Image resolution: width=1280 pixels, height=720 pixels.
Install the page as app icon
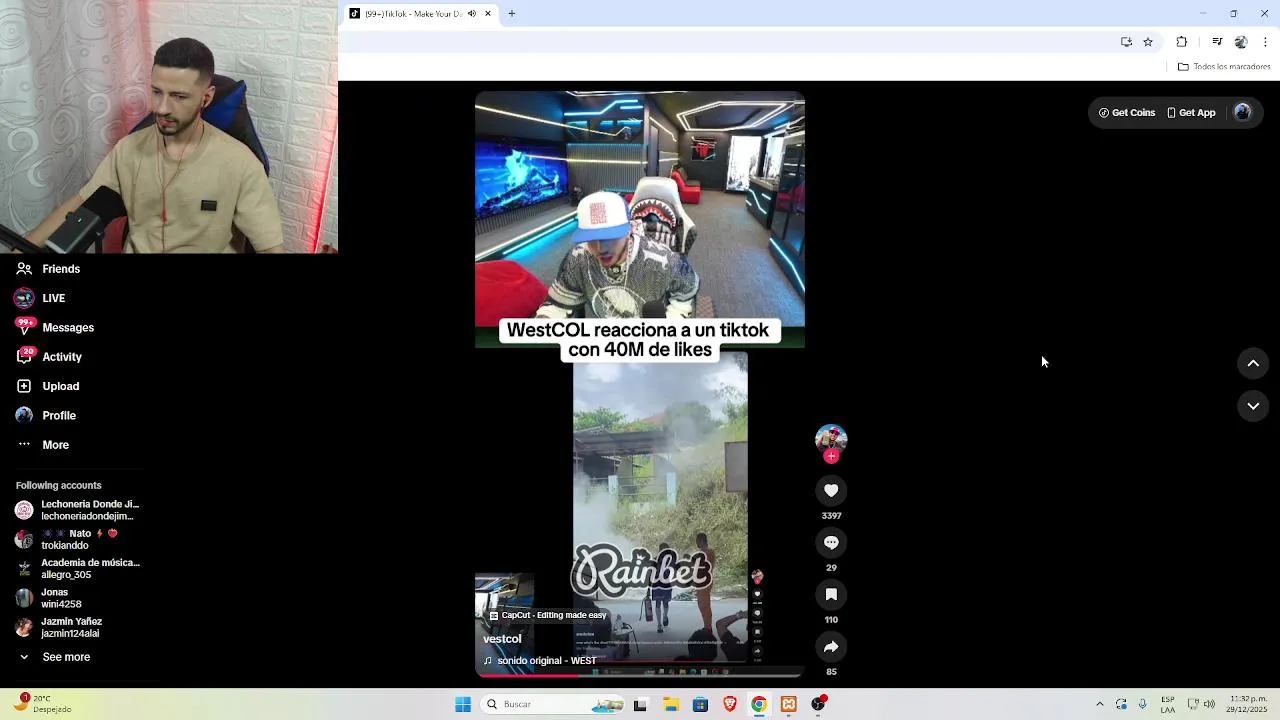coord(1126,41)
